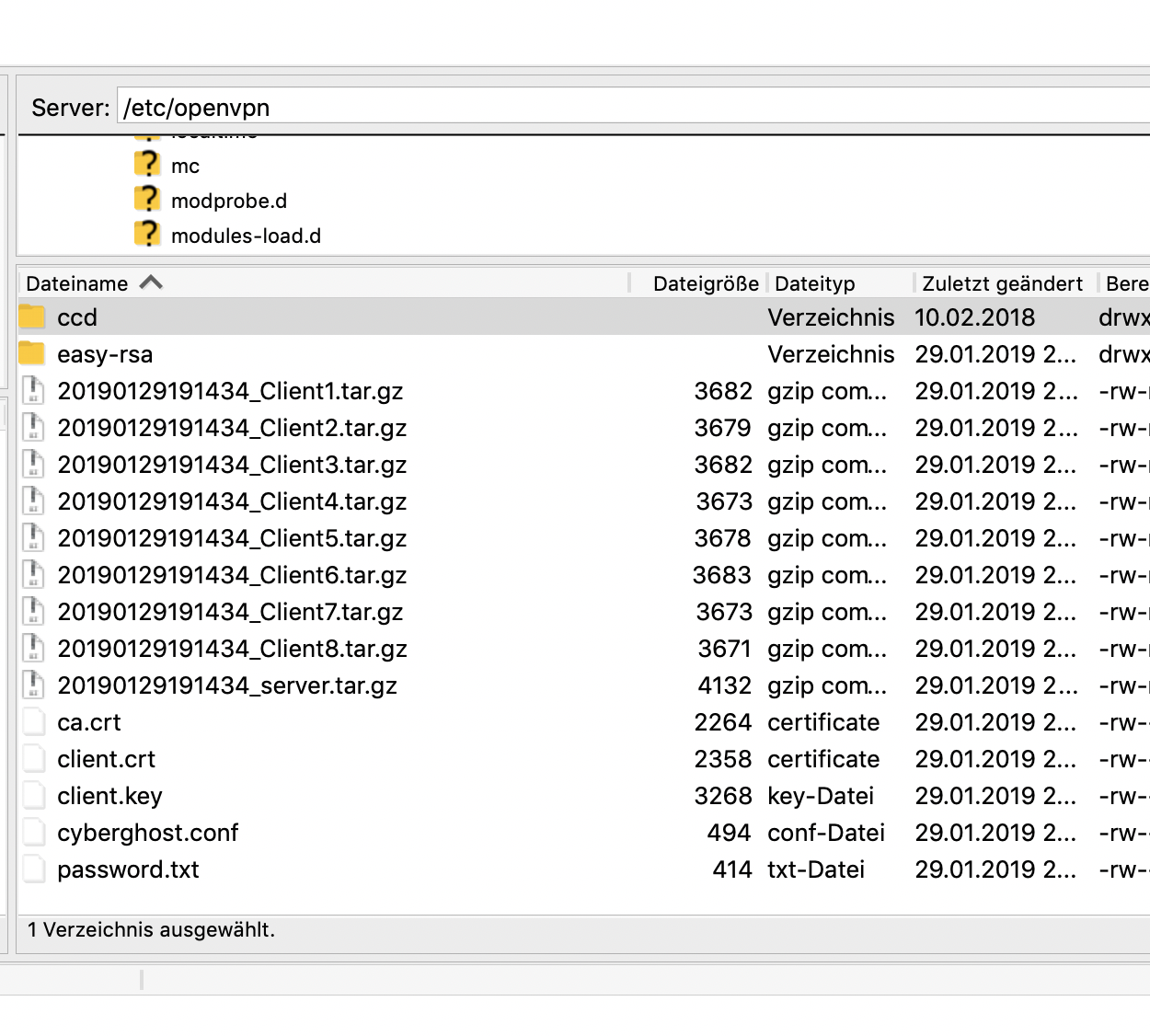This screenshot has height=1036, width=1150.
Task: Sort by Zuletzt geändert column header
Action: click(x=1002, y=283)
